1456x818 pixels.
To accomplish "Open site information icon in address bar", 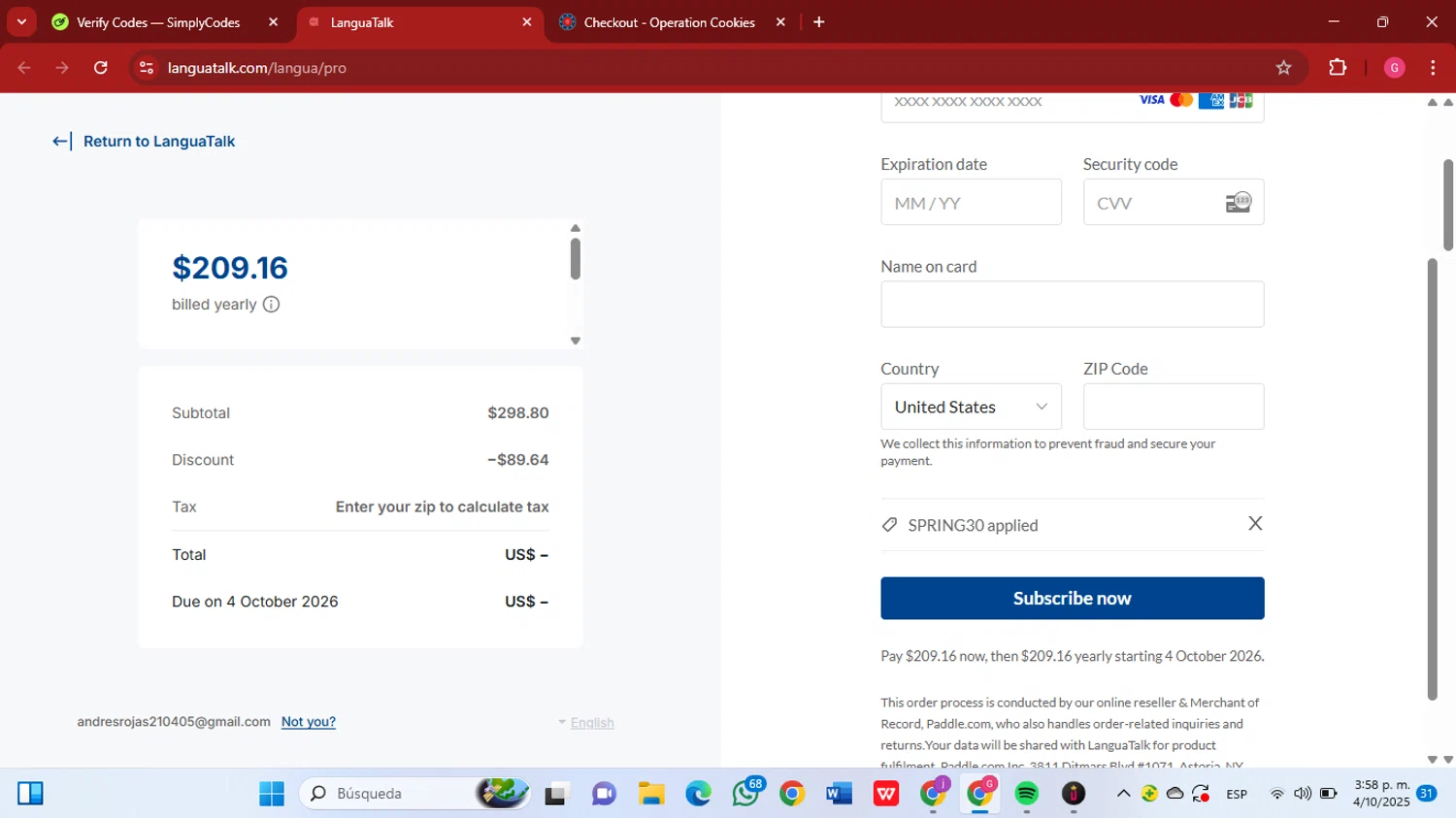I will coord(147,68).
